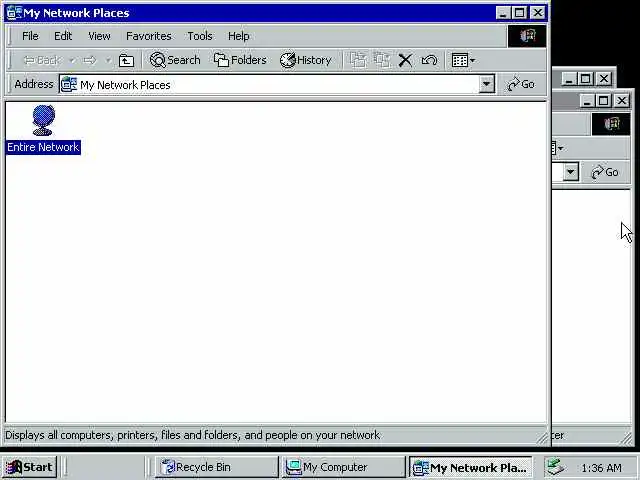The height and width of the screenshot is (480, 640).
Task: Toggle the Folders pane
Action: pyautogui.click(x=240, y=60)
